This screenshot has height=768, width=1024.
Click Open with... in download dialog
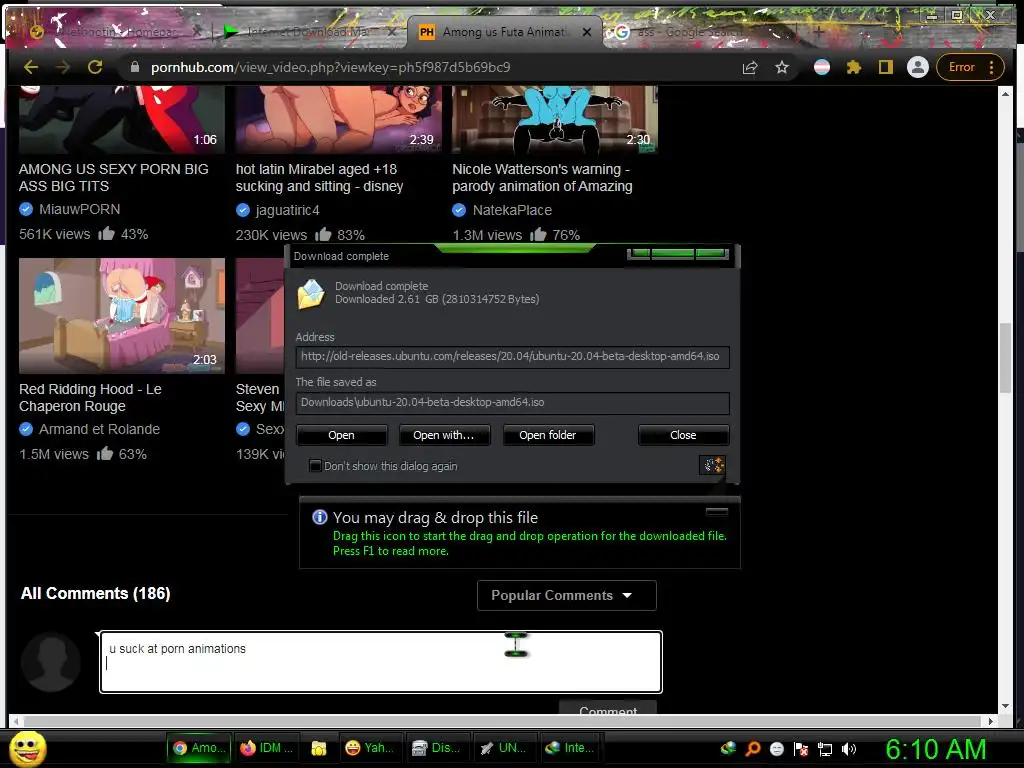click(x=444, y=435)
